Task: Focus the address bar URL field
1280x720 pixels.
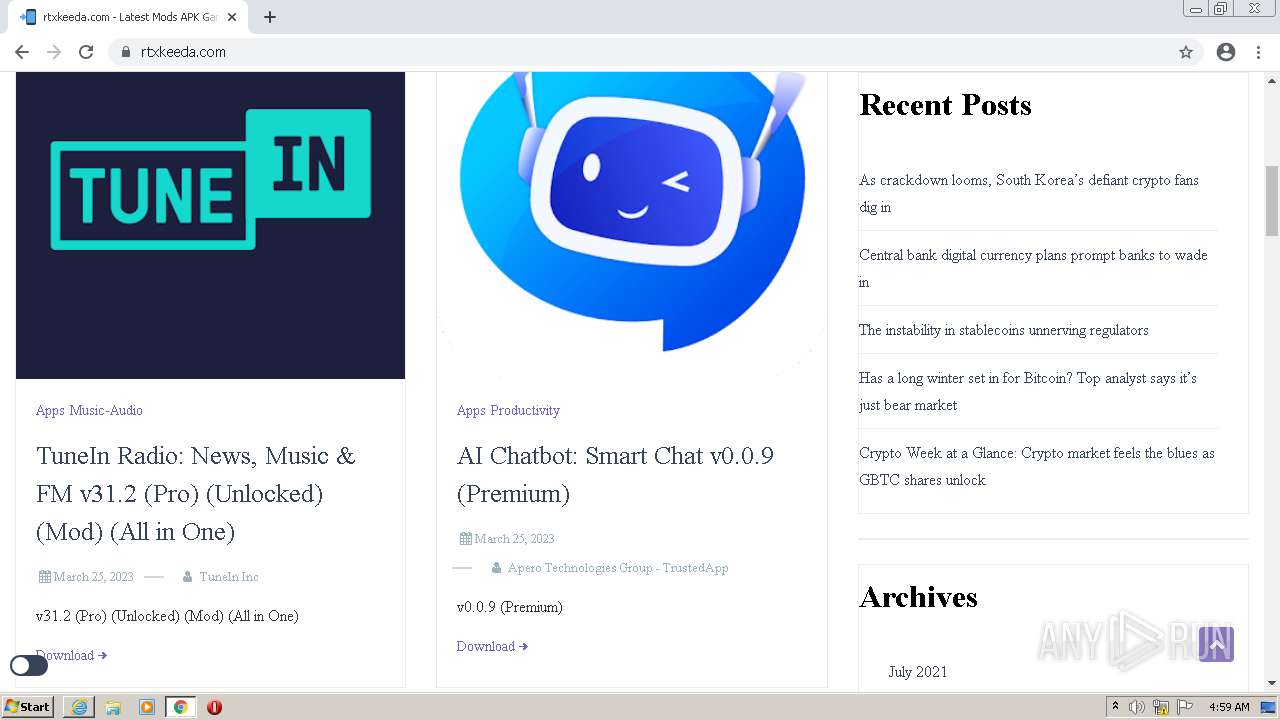Action: click(x=655, y=52)
